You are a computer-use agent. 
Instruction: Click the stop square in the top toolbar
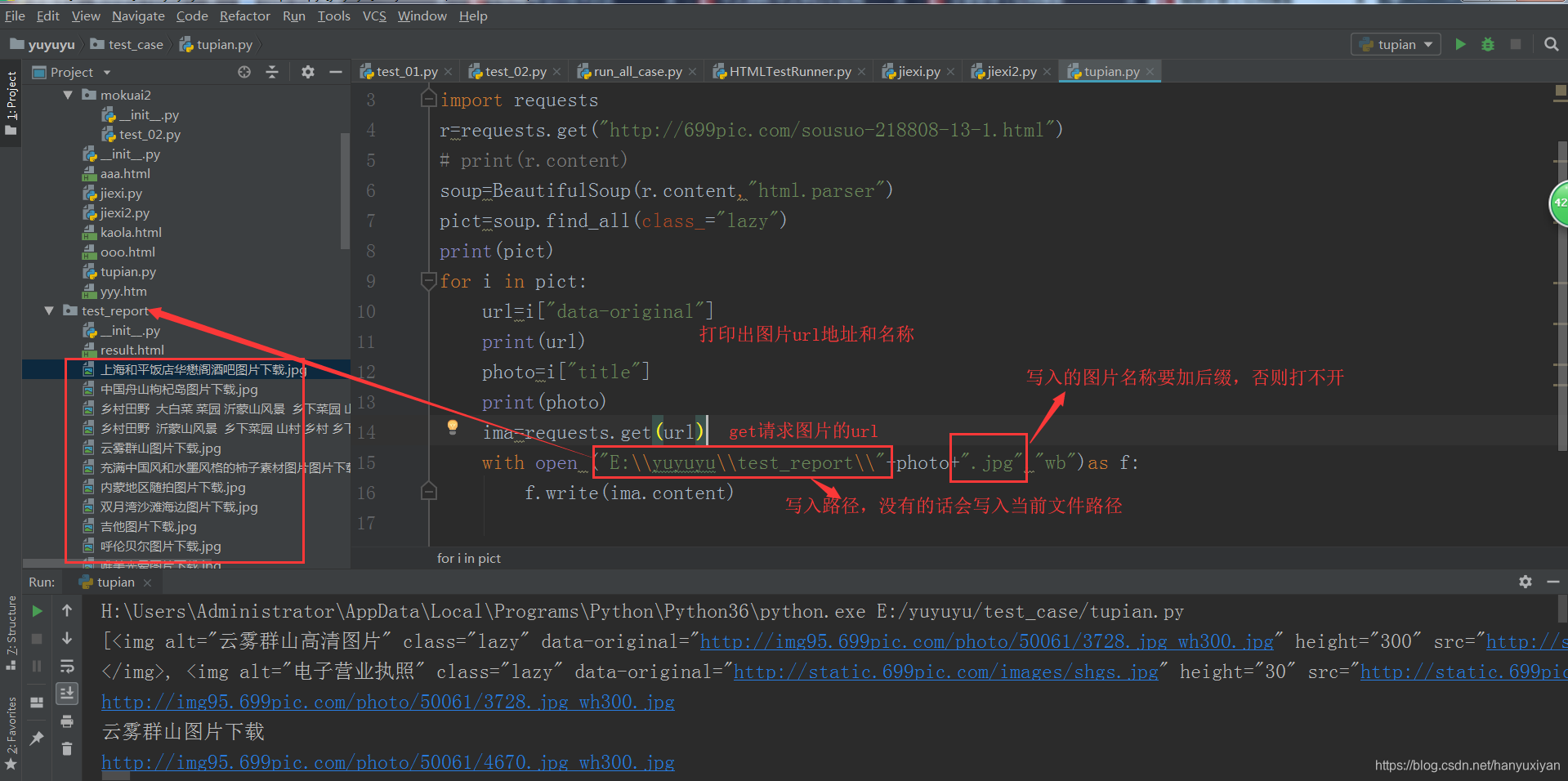click(1516, 44)
